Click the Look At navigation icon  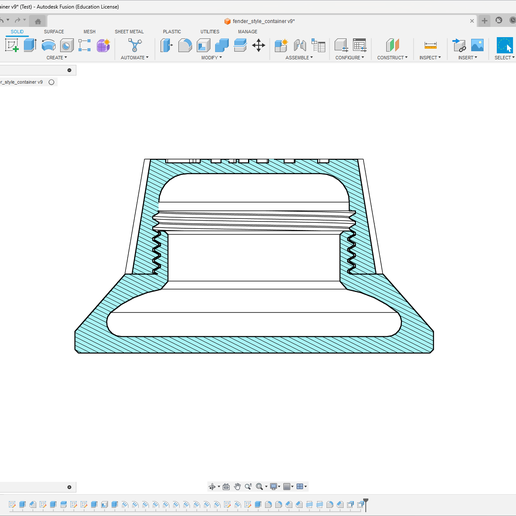point(226,487)
